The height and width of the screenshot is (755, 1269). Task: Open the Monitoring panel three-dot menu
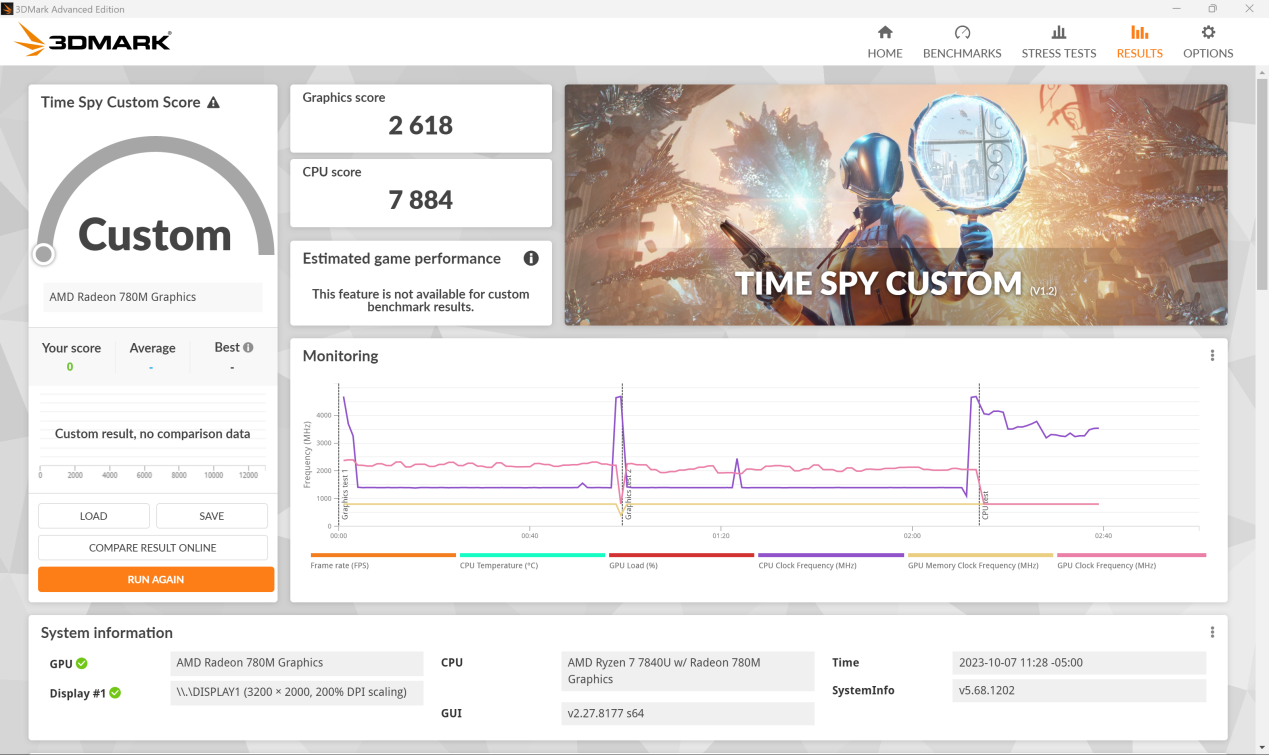click(x=1212, y=356)
